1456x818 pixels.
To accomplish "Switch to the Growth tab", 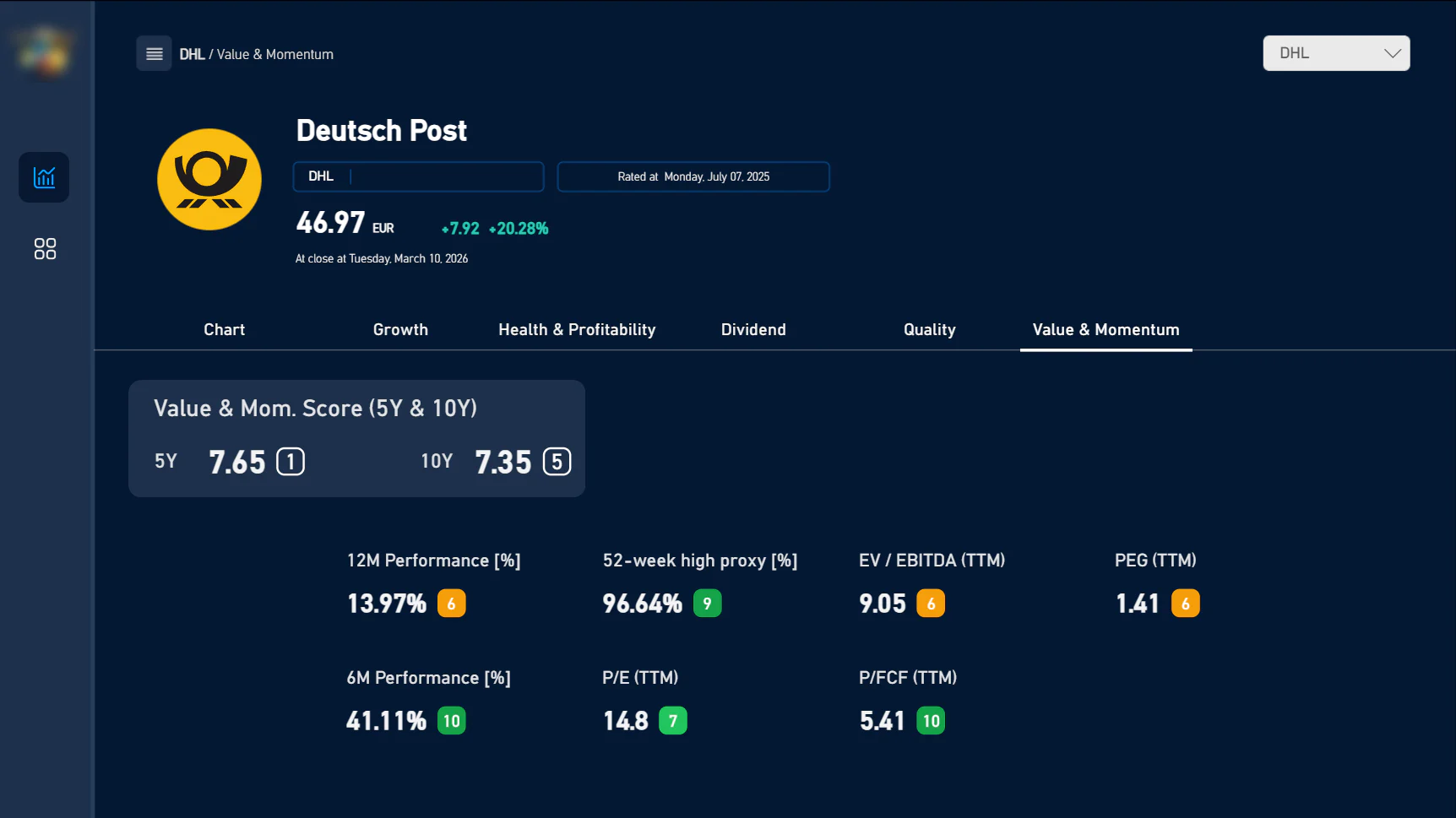I will point(400,329).
